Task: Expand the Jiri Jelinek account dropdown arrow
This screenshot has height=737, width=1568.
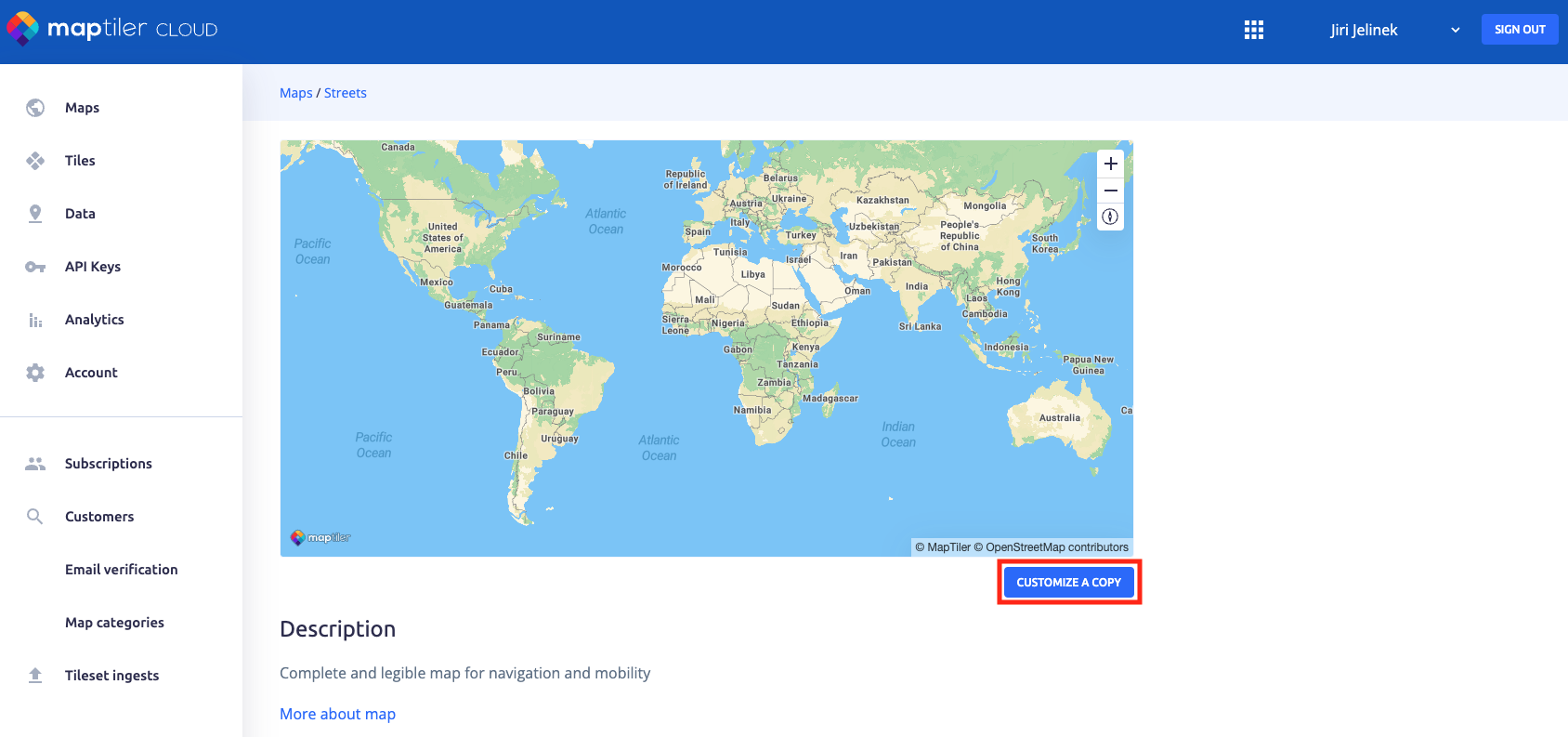Action: [1456, 30]
